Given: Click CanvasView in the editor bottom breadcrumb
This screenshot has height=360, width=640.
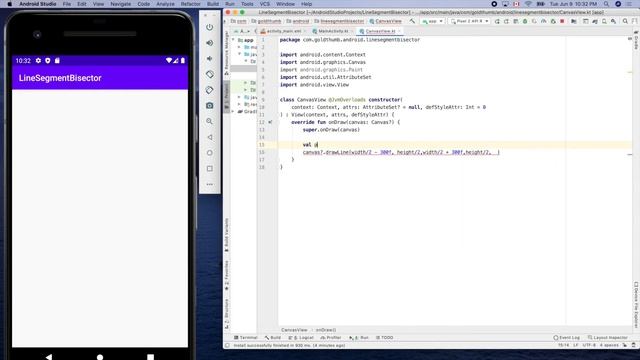Looking at the screenshot, I should [294, 330].
